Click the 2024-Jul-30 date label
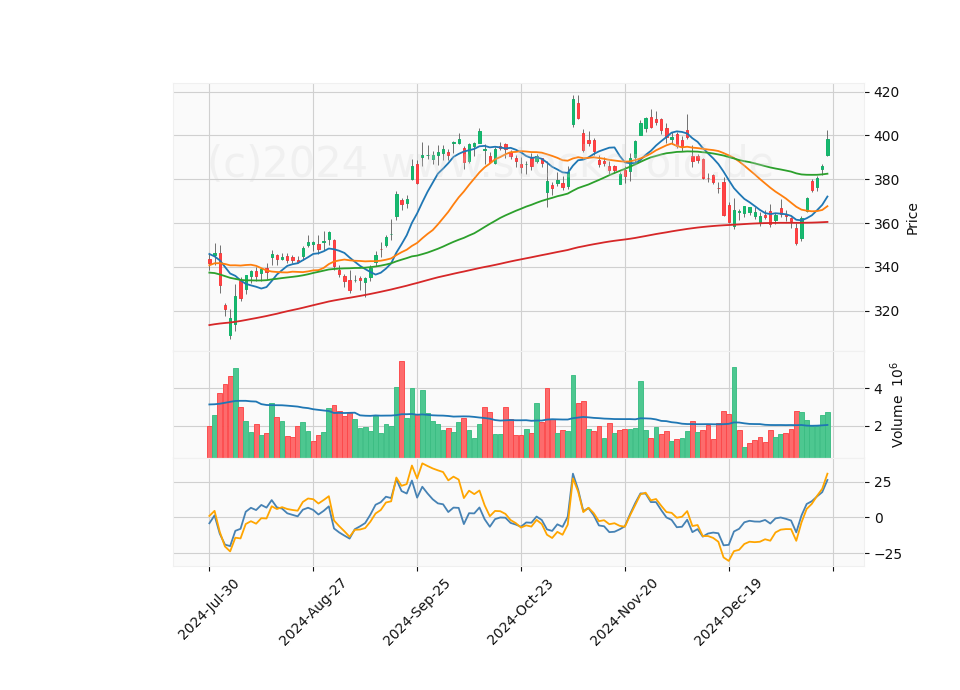The width and height of the screenshot is (960, 690). pos(208,609)
